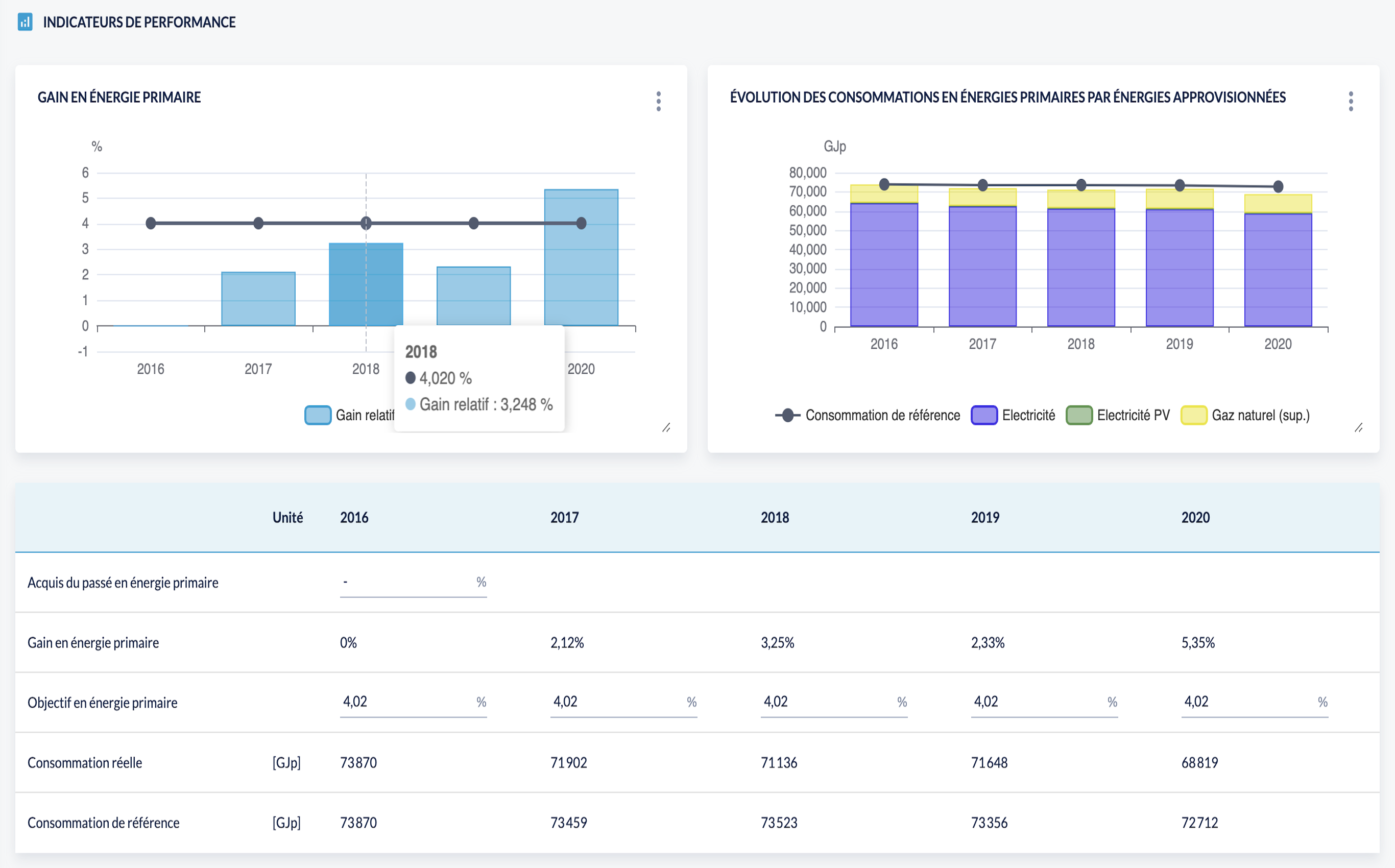1395x868 pixels.
Task: Click the 2018 reference consumption point
Action: click(1081, 185)
